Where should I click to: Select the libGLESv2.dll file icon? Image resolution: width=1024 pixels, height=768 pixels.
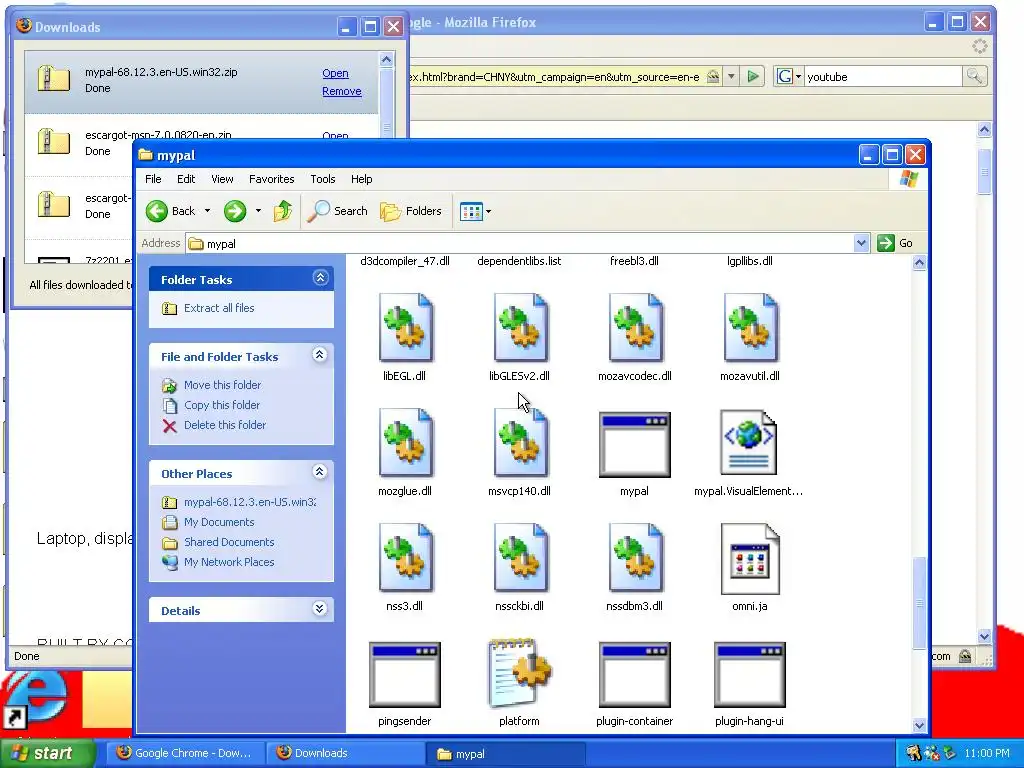pos(520,328)
